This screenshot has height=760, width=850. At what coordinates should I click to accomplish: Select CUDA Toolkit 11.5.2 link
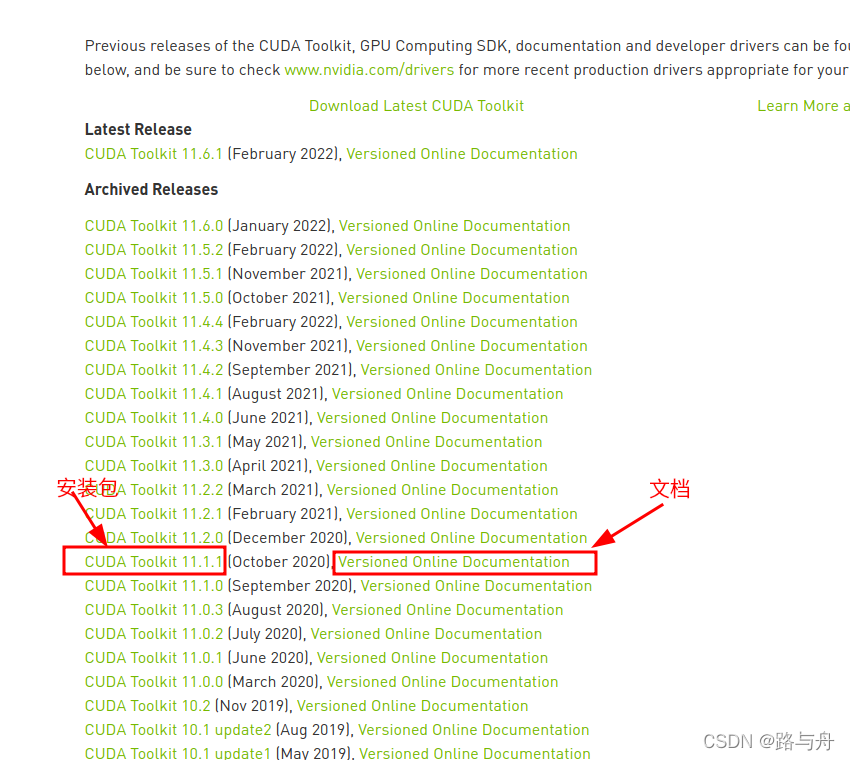click(154, 250)
